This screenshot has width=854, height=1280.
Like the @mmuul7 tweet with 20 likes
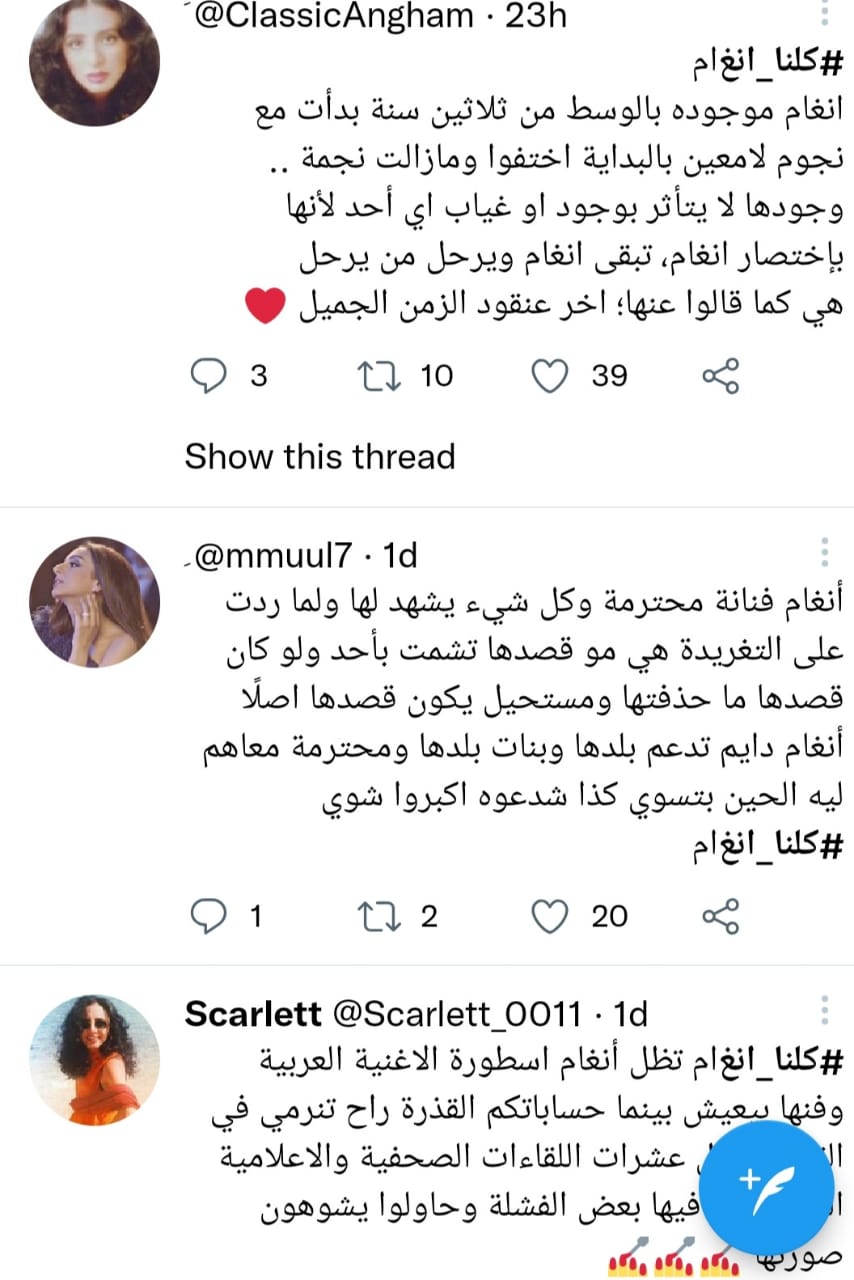pyautogui.click(x=548, y=916)
